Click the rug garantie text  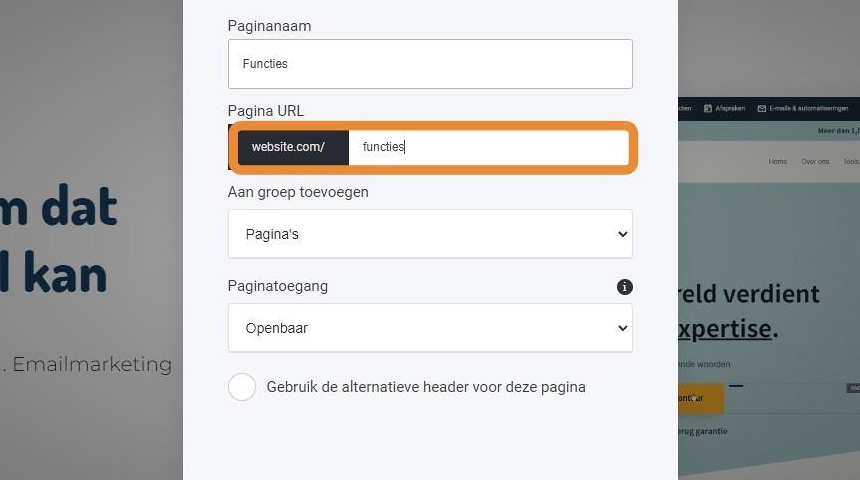[703, 432]
